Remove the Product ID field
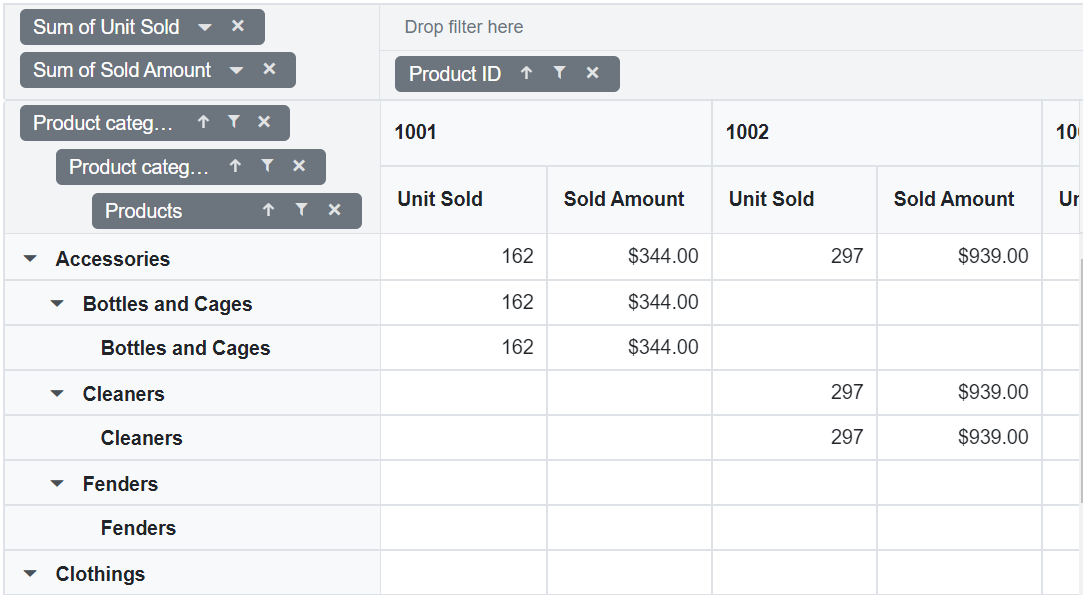This screenshot has width=1083, height=595. pyautogui.click(x=592, y=73)
